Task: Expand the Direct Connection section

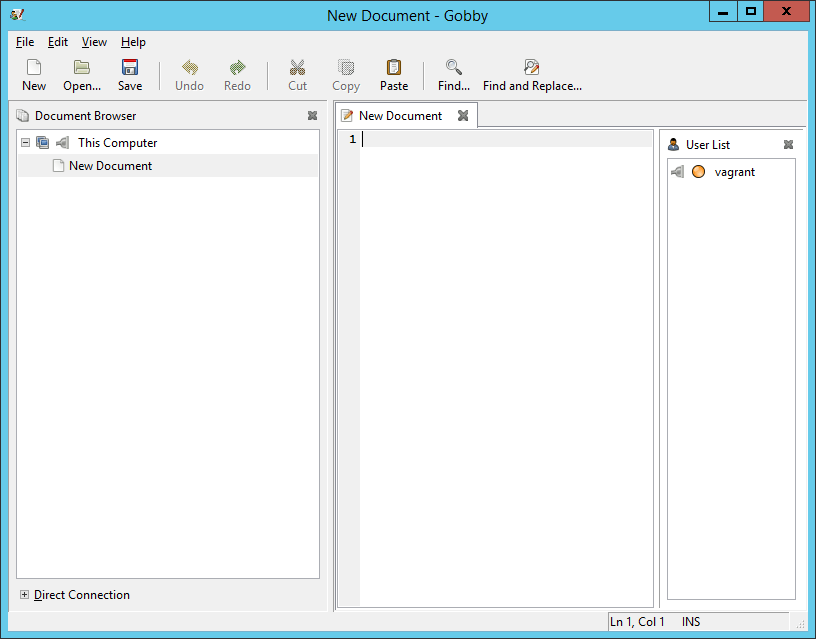Action: pos(24,594)
